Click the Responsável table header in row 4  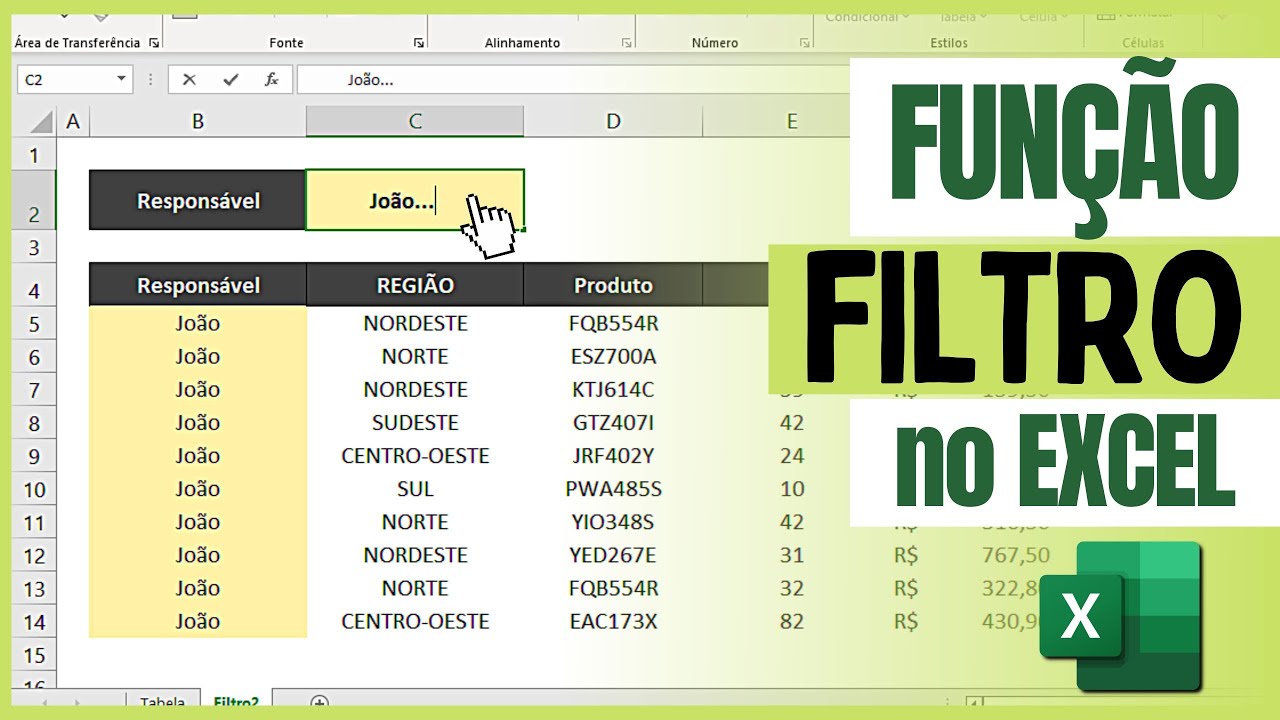coord(198,285)
